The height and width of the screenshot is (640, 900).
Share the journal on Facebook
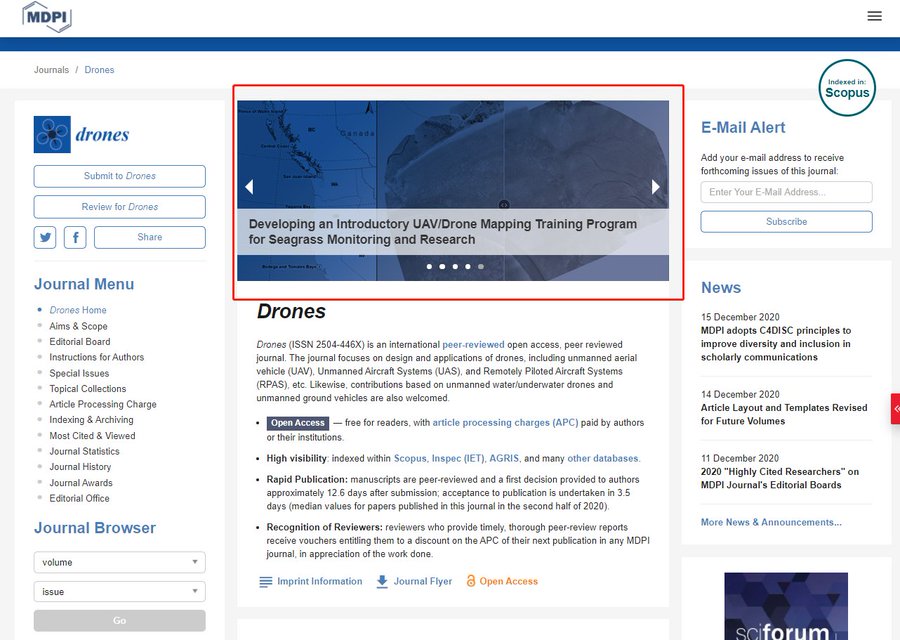click(75, 237)
